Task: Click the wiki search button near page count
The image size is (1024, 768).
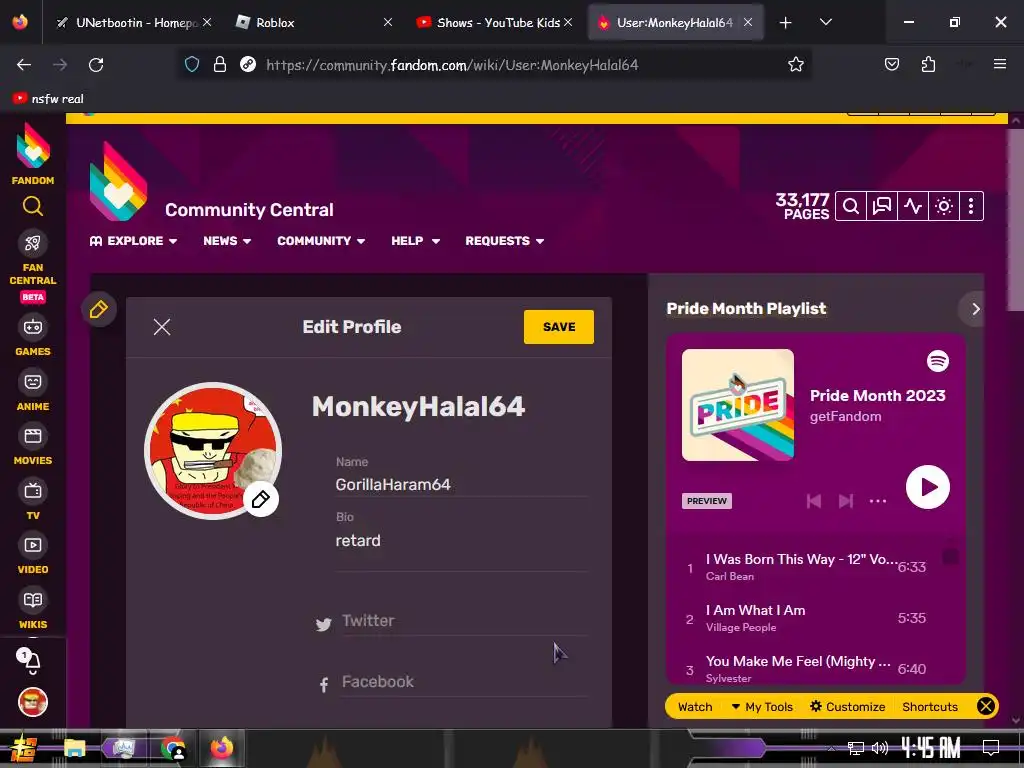Action: [851, 206]
